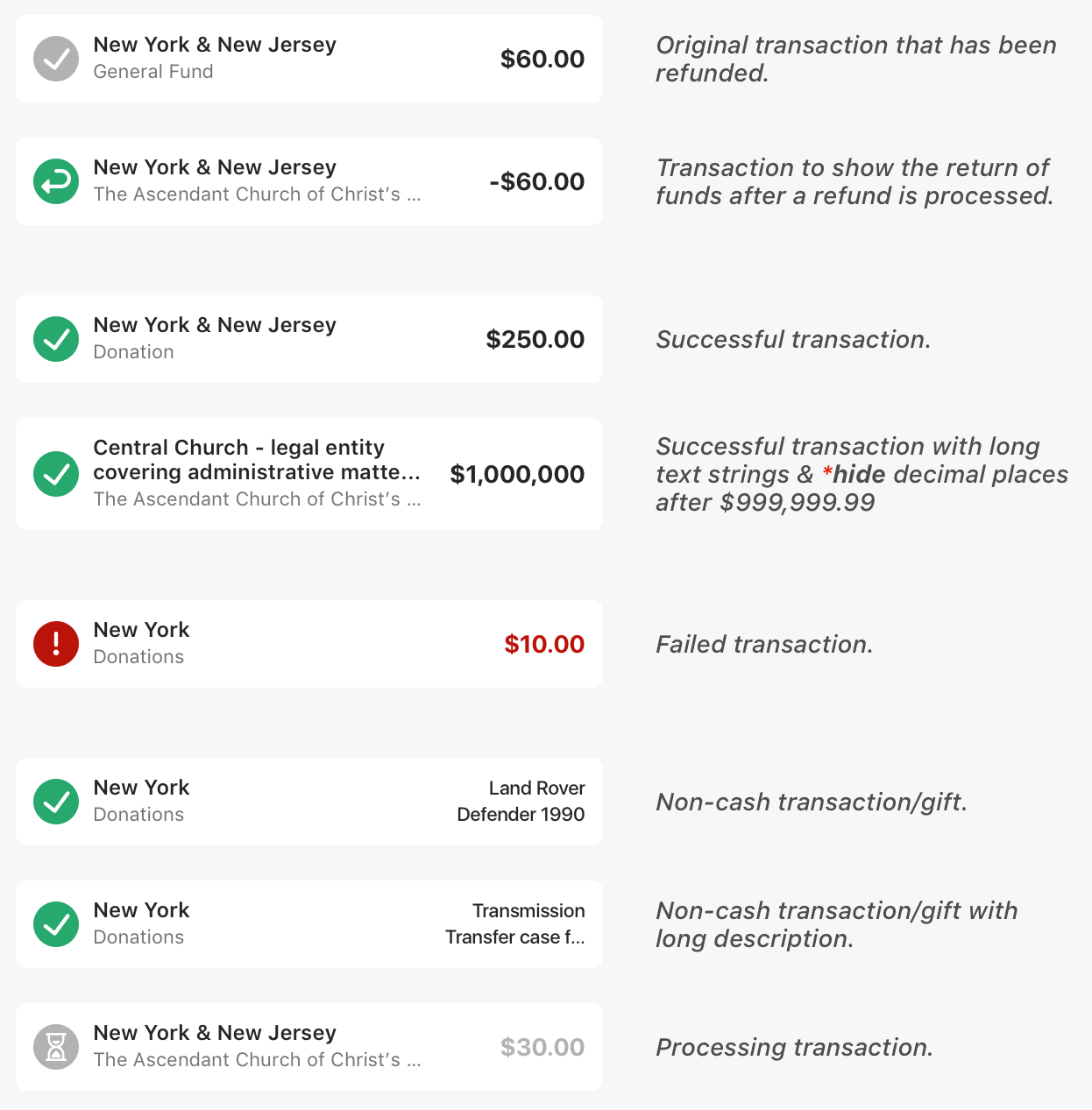
Task: Click the red failed transaction exclamation icon
Action: coord(55,644)
